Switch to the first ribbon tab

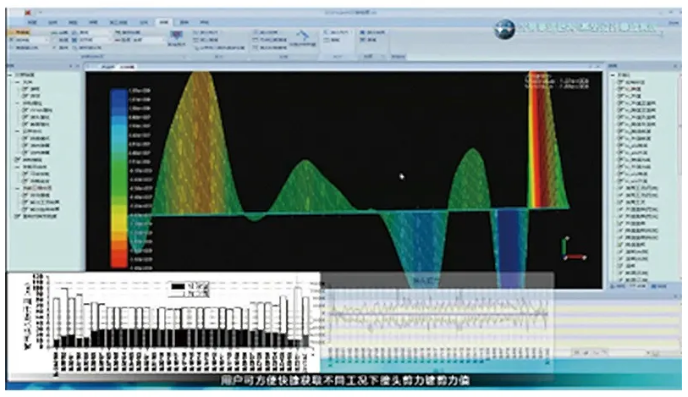(x=32, y=22)
